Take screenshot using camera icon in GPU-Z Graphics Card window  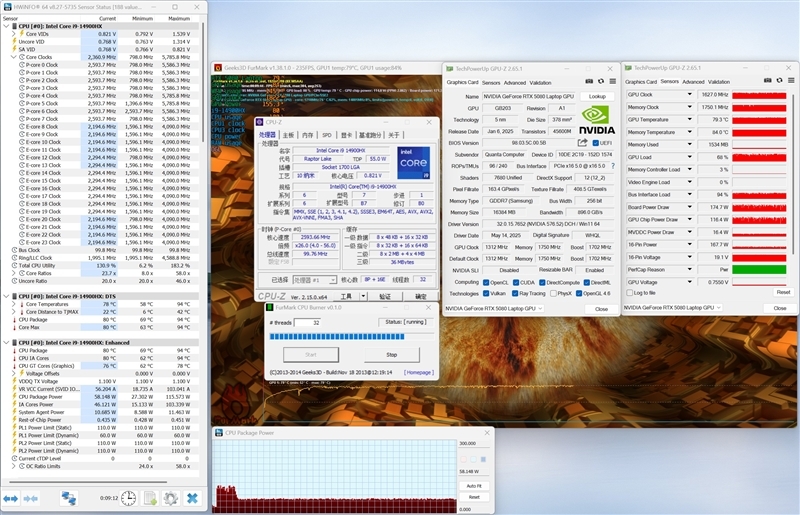(589, 81)
